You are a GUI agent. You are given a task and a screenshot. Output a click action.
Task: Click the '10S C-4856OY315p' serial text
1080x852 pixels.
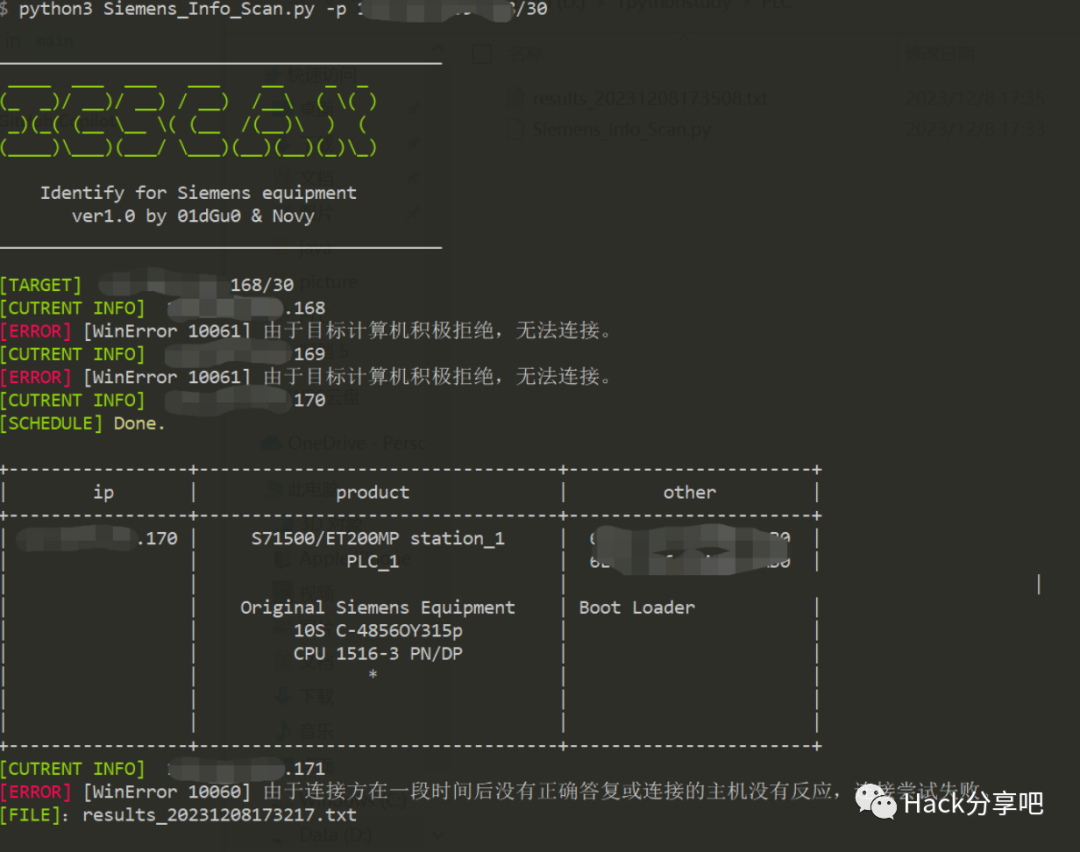(x=378, y=631)
